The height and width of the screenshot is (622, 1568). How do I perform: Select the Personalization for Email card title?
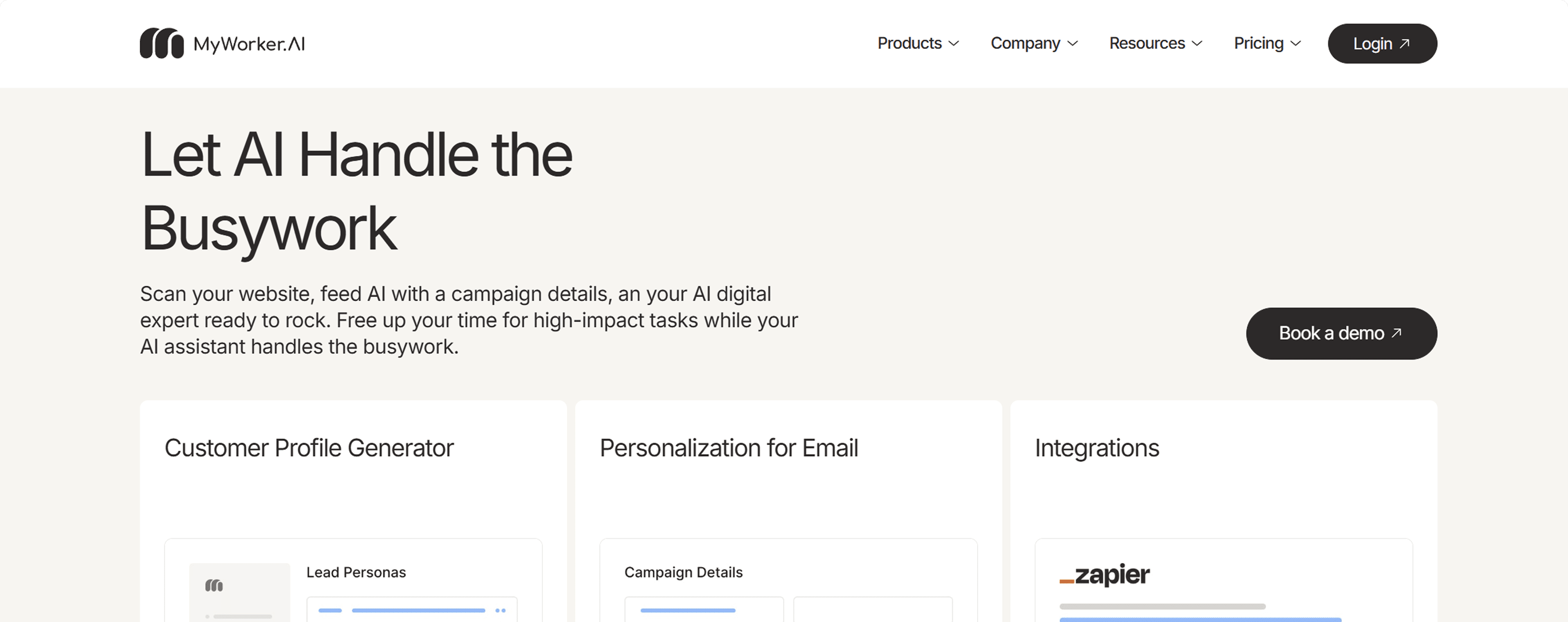[x=729, y=448]
